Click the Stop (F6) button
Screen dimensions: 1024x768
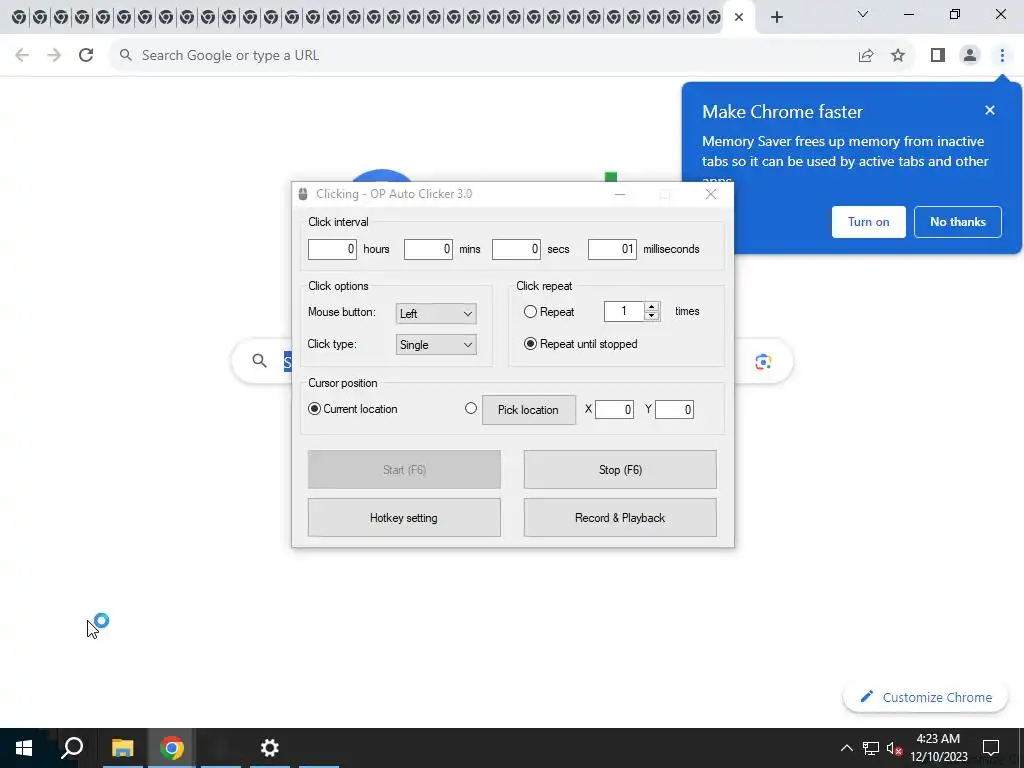click(x=620, y=470)
